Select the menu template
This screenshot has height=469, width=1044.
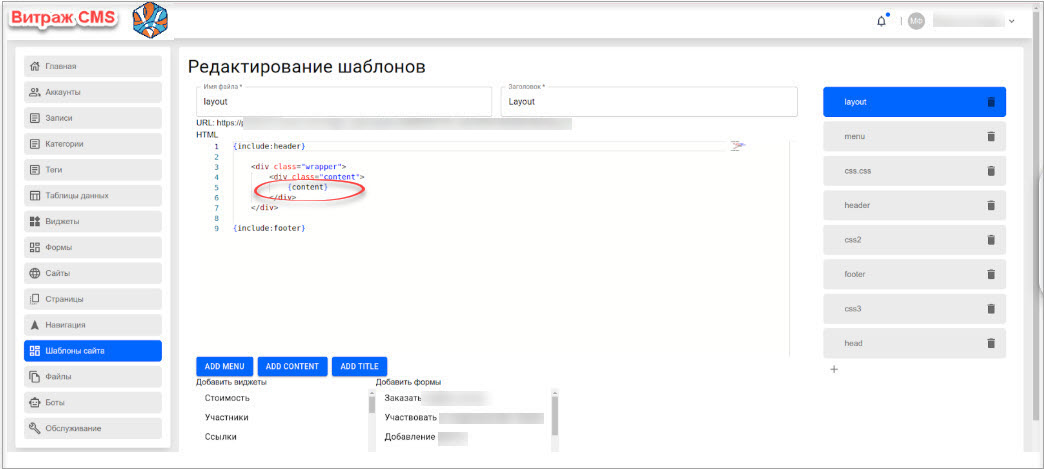point(914,136)
